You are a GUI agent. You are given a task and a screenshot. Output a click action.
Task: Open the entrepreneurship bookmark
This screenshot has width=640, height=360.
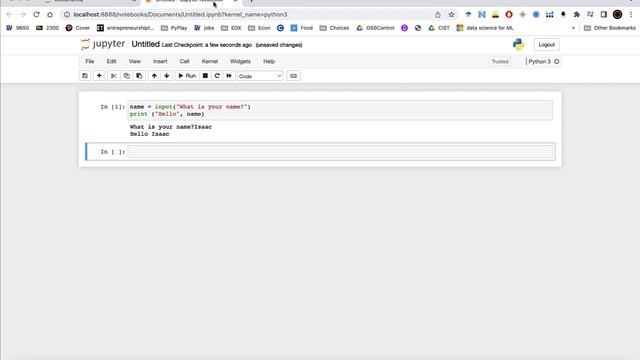pos(125,28)
